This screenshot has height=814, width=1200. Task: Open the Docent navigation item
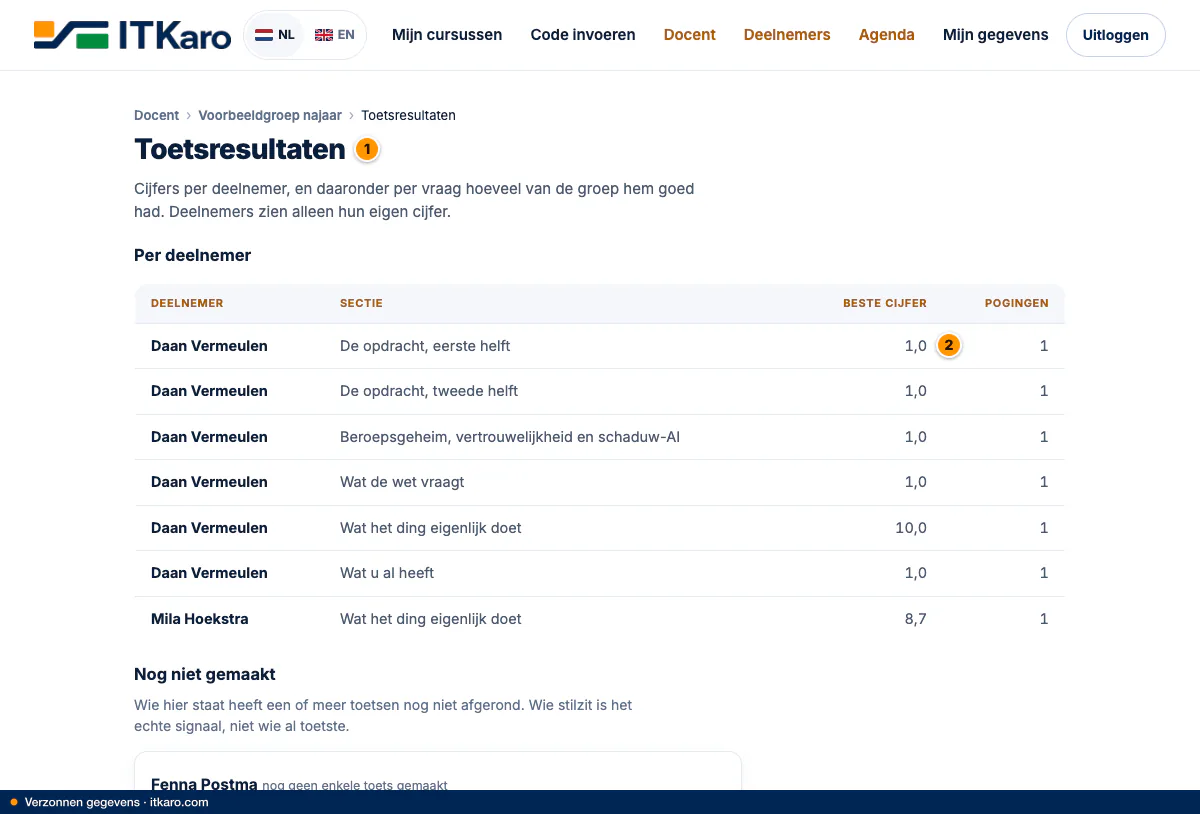[x=690, y=35]
